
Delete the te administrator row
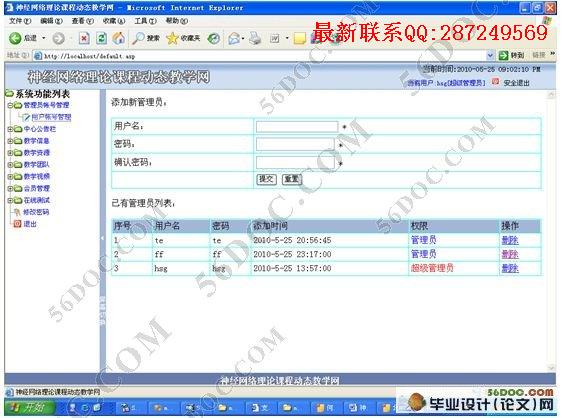tap(510, 240)
